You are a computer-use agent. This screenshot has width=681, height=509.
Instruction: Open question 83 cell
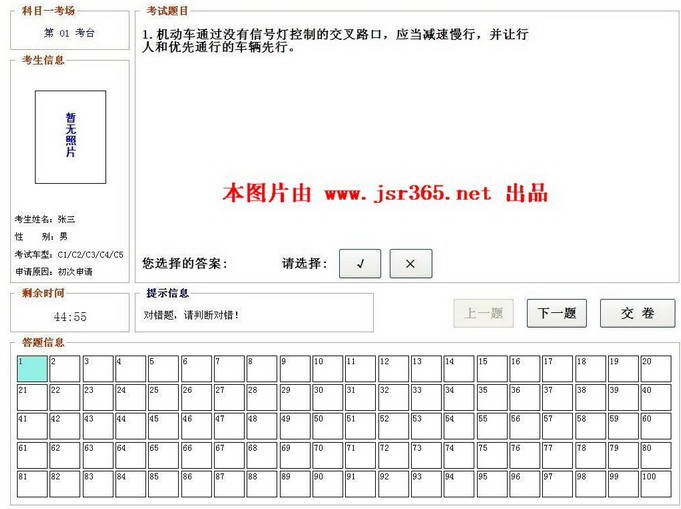point(98,484)
